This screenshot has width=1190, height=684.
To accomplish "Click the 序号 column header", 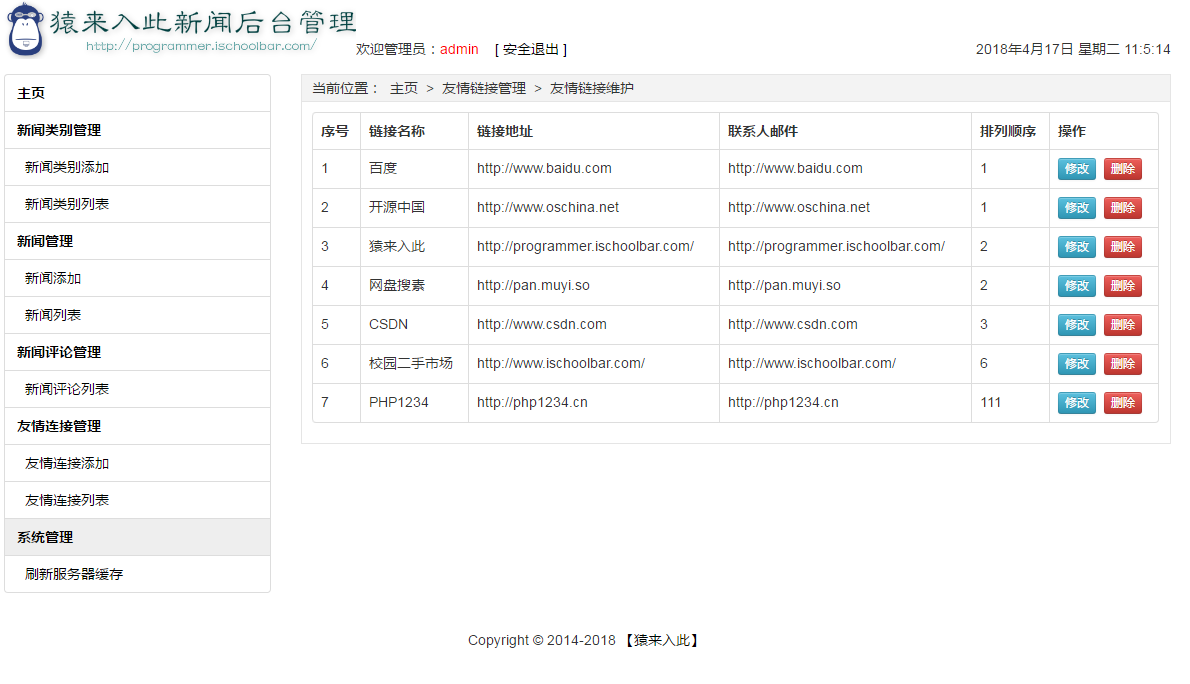I will click(335, 131).
